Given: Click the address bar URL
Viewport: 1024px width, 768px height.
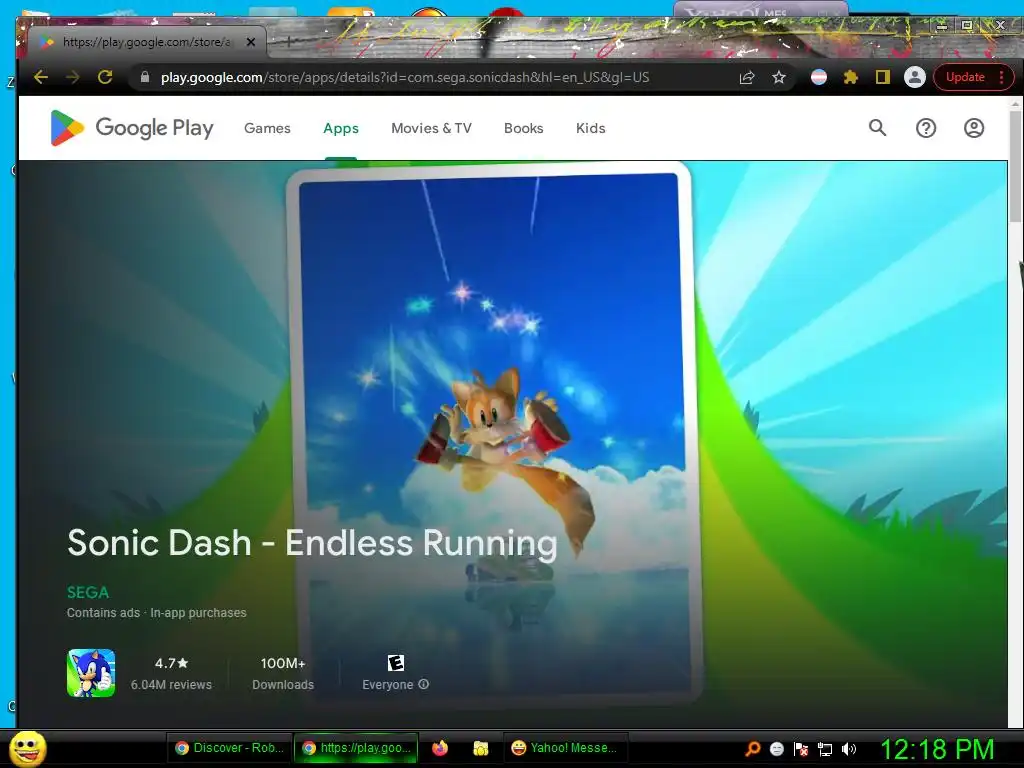Looking at the screenshot, I should 405,77.
